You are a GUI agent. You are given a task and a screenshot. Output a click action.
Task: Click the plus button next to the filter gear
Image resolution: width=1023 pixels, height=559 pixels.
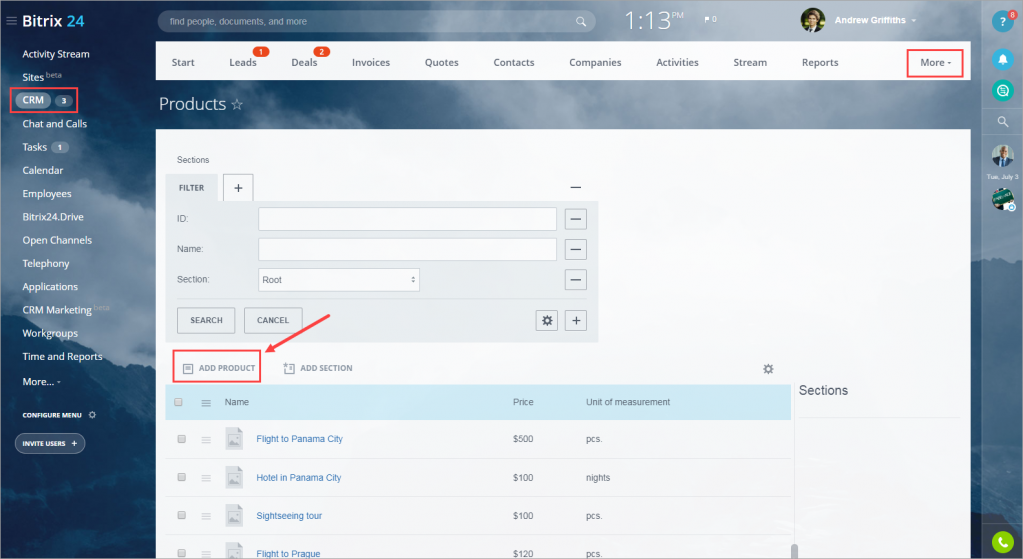575,320
